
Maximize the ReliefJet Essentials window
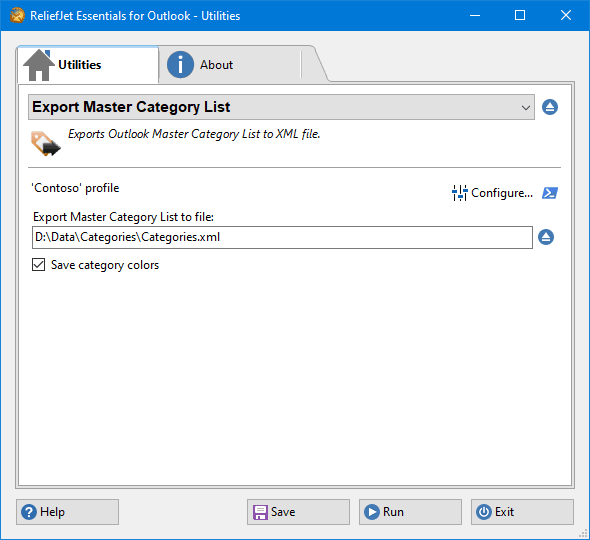pyautogui.click(x=520, y=15)
